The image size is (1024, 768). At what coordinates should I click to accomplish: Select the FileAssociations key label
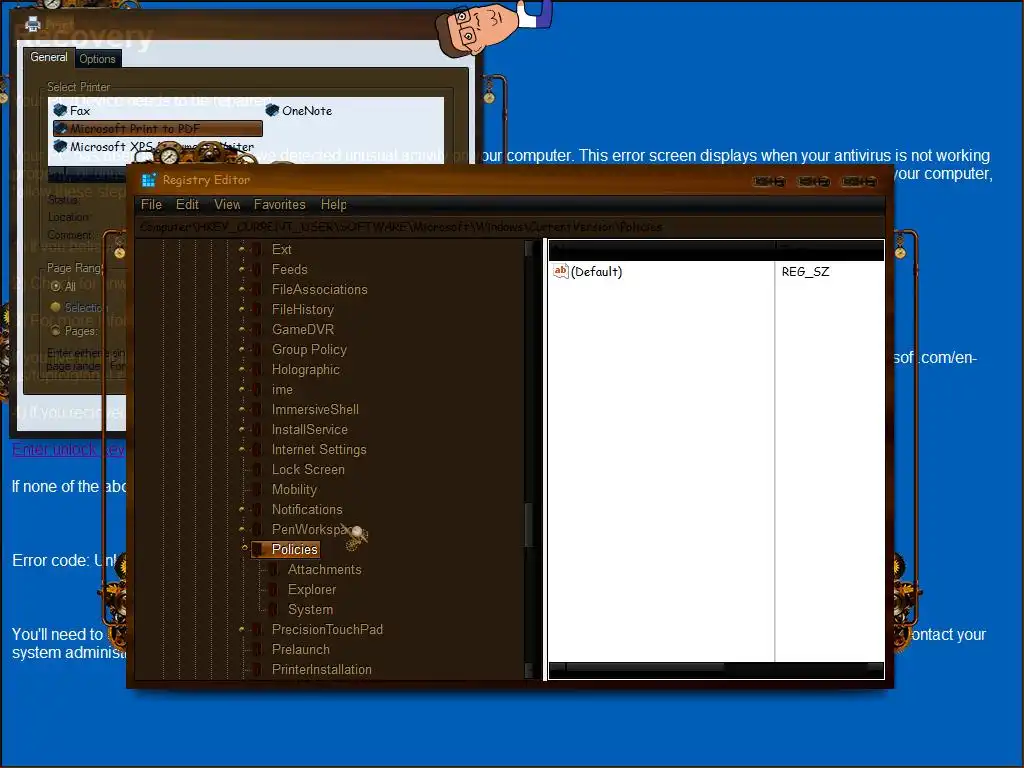319,289
